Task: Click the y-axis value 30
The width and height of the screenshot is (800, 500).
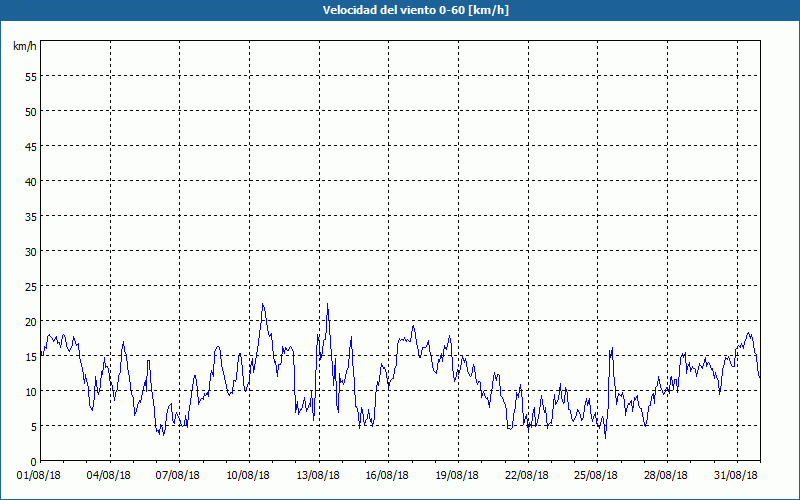Action: point(31,252)
